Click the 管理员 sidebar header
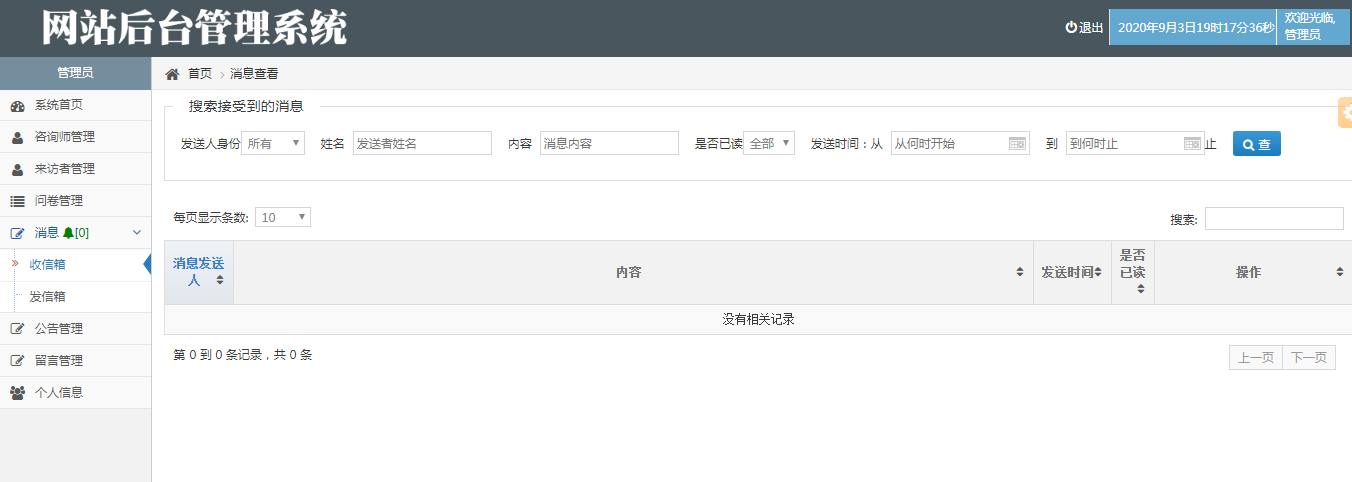This screenshot has height=482, width=1352. tap(75, 72)
